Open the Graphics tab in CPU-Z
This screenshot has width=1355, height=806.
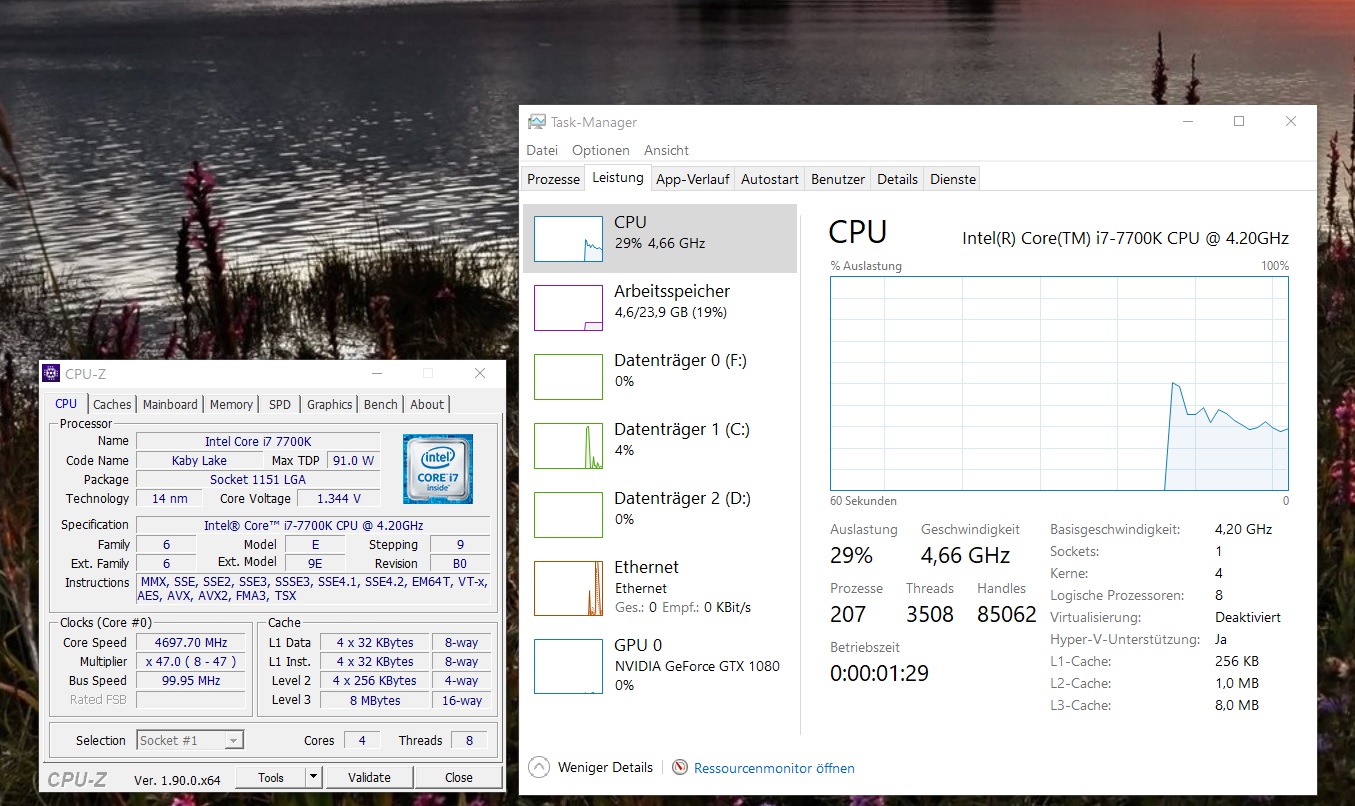coord(329,404)
